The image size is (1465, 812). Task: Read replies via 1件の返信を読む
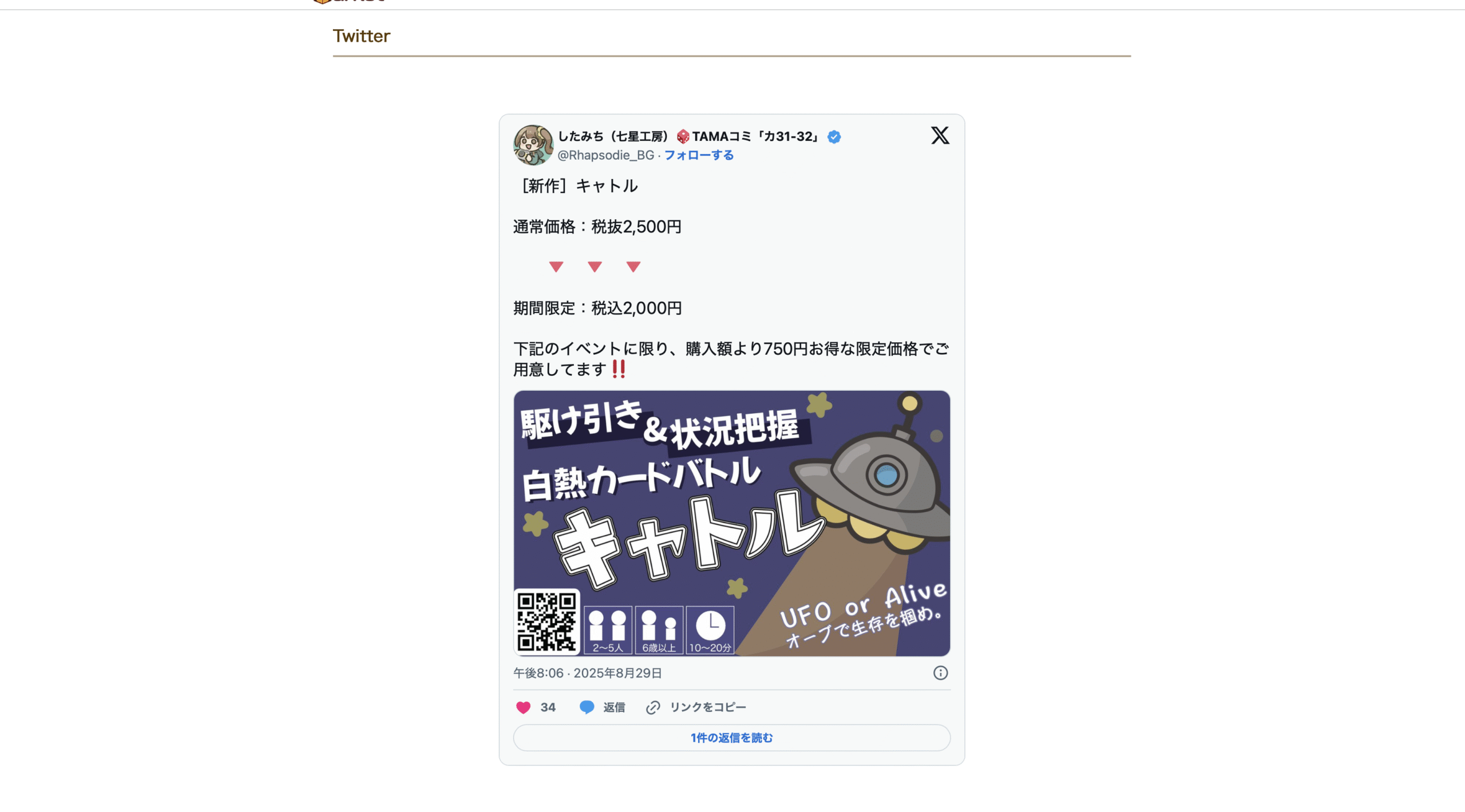tap(732, 738)
